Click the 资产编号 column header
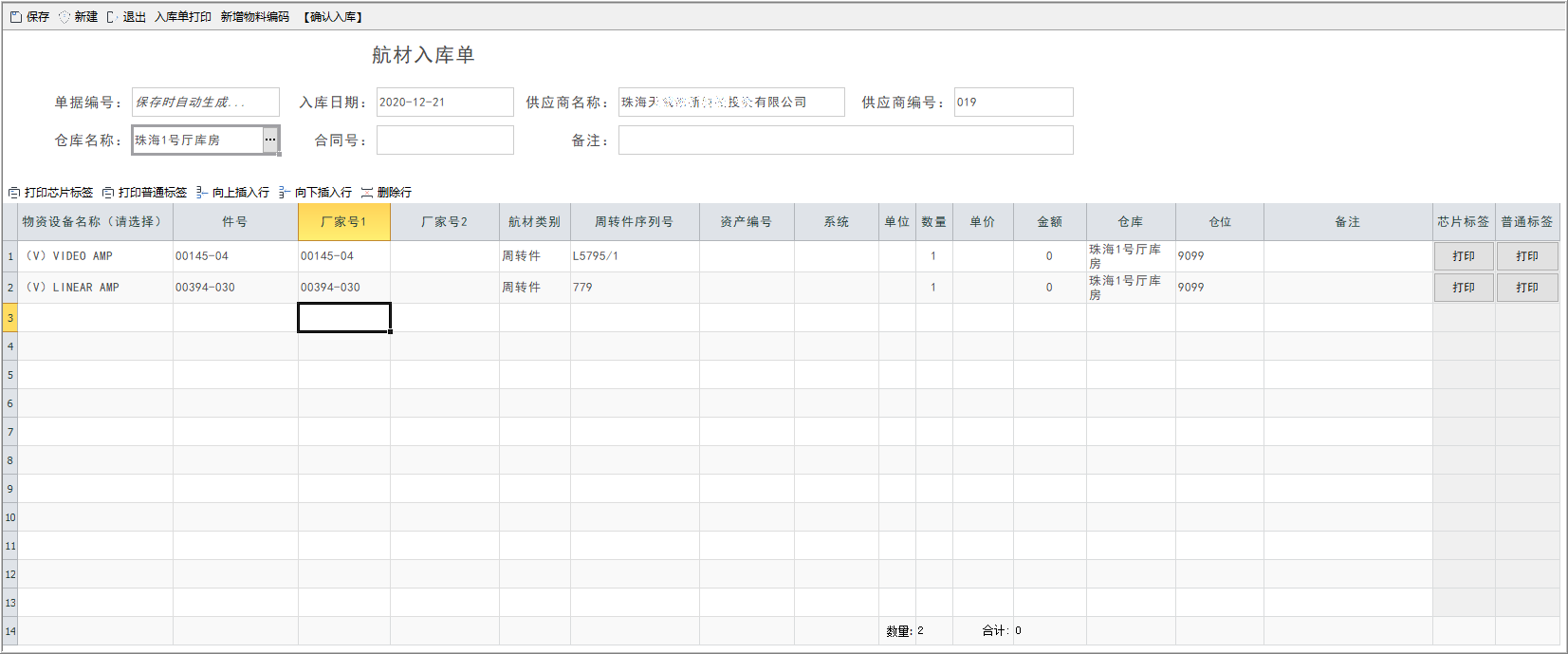Viewport: 1568px width, 654px height. 747,222
